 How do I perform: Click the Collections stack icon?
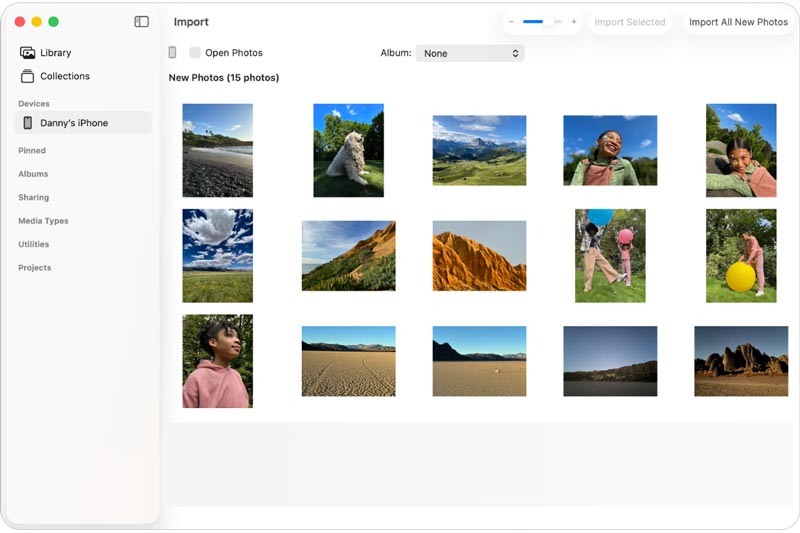pos(27,76)
